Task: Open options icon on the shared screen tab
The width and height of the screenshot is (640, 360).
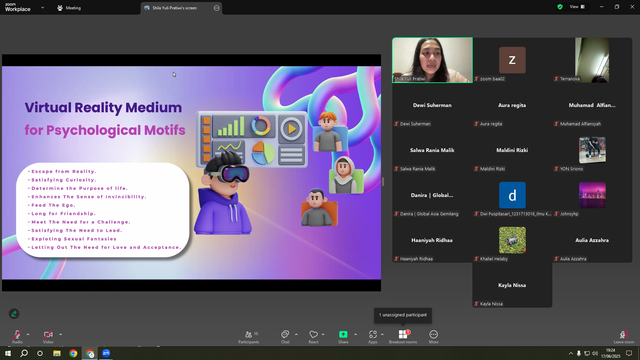Action: [216, 8]
